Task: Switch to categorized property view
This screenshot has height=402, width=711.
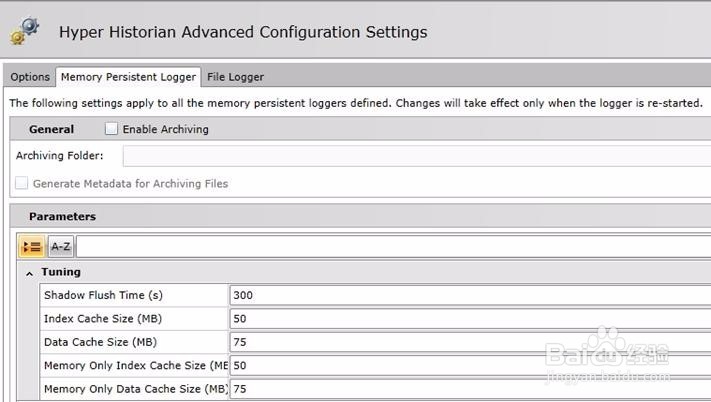Action: (32, 246)
